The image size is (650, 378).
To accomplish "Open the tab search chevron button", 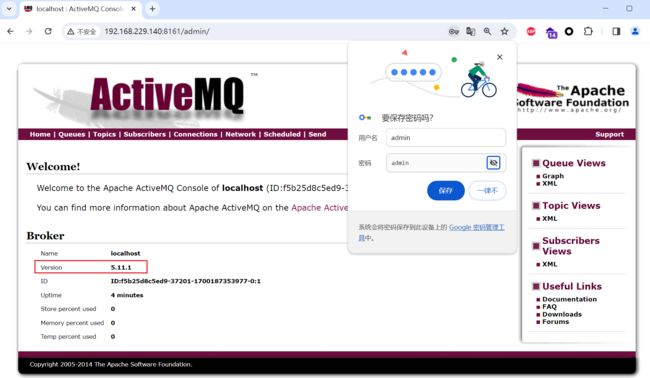I will point(9,8).
